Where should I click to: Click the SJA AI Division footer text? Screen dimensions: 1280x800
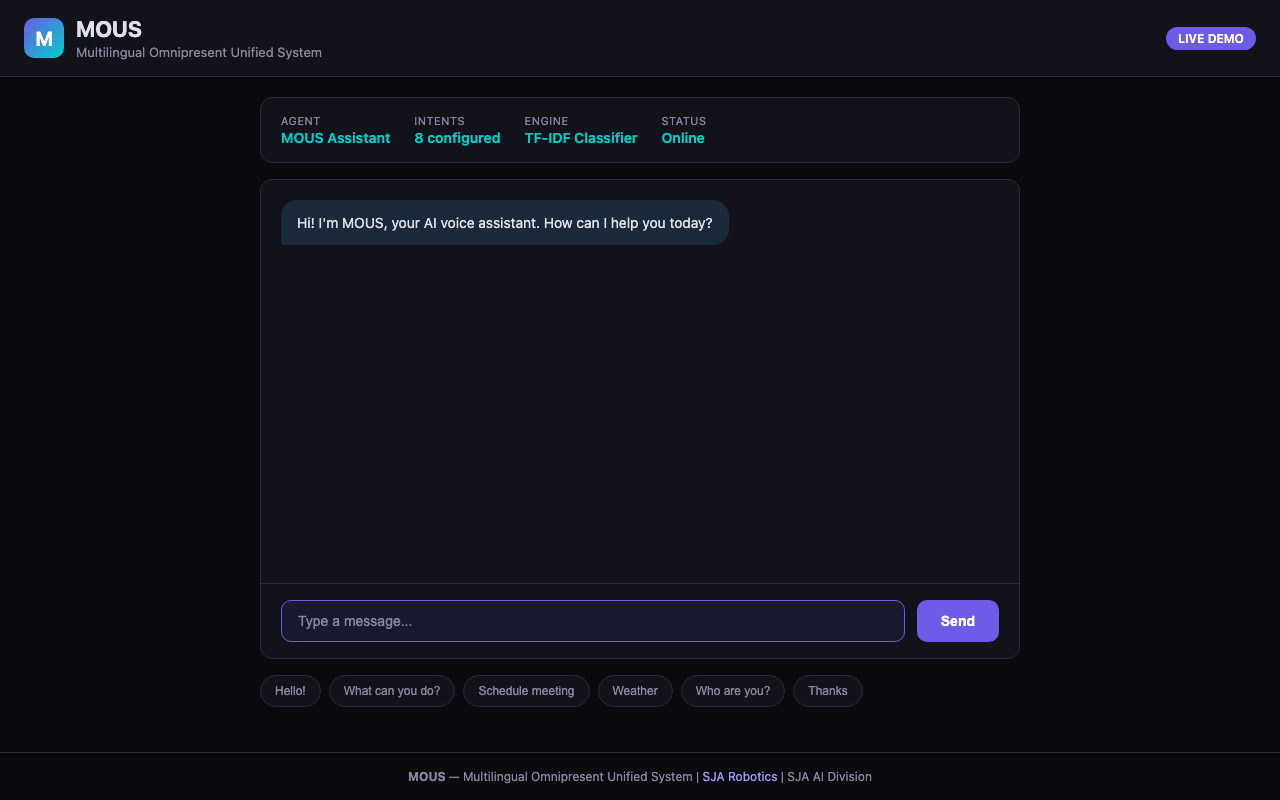[829, 777]
